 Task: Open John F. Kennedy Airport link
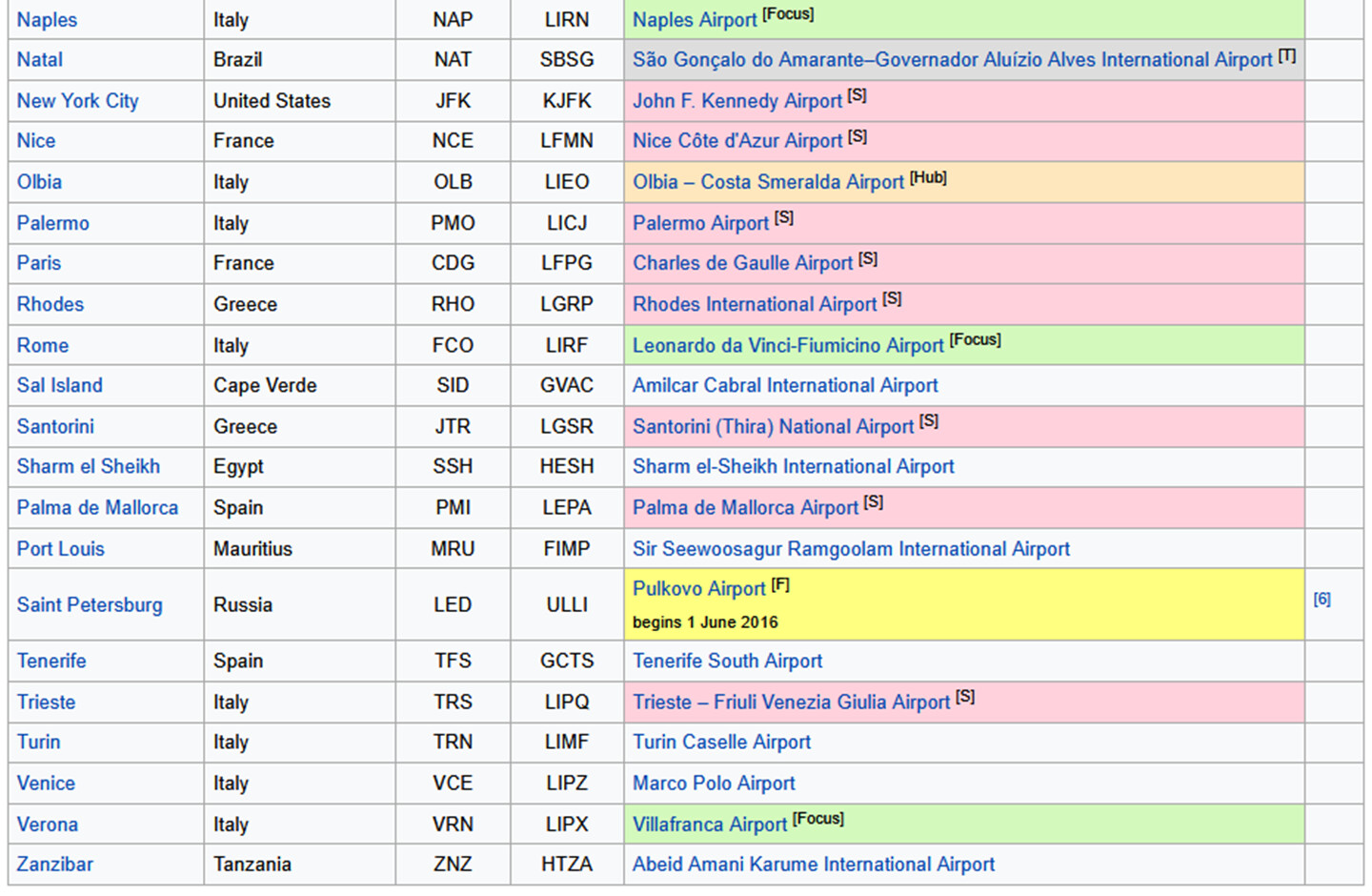(736, 101)
